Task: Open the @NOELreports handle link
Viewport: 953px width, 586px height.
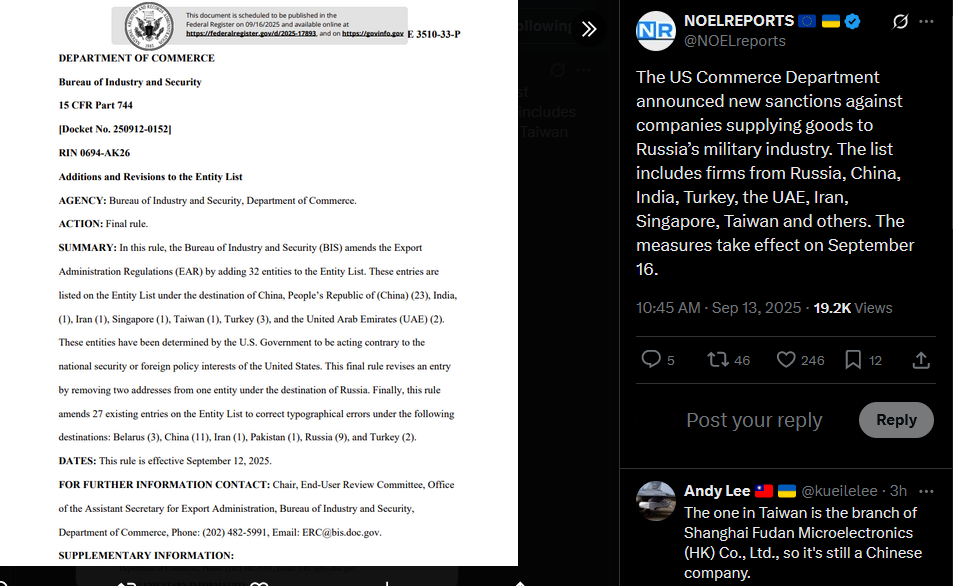Action: click(x=734, y=41)
